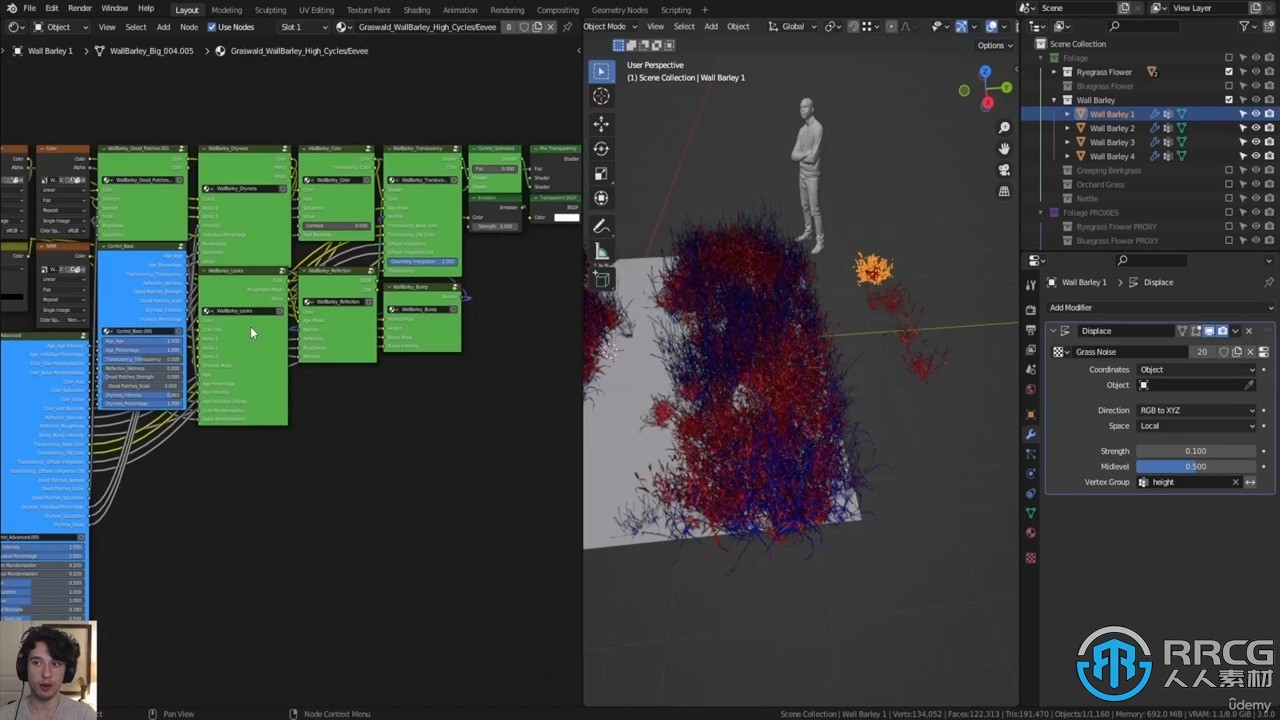Image resolution: width=1280 pixels, height=720 pixels.
Task: Expand Ryegrass Flower collection
Action: pos(1054,72)
